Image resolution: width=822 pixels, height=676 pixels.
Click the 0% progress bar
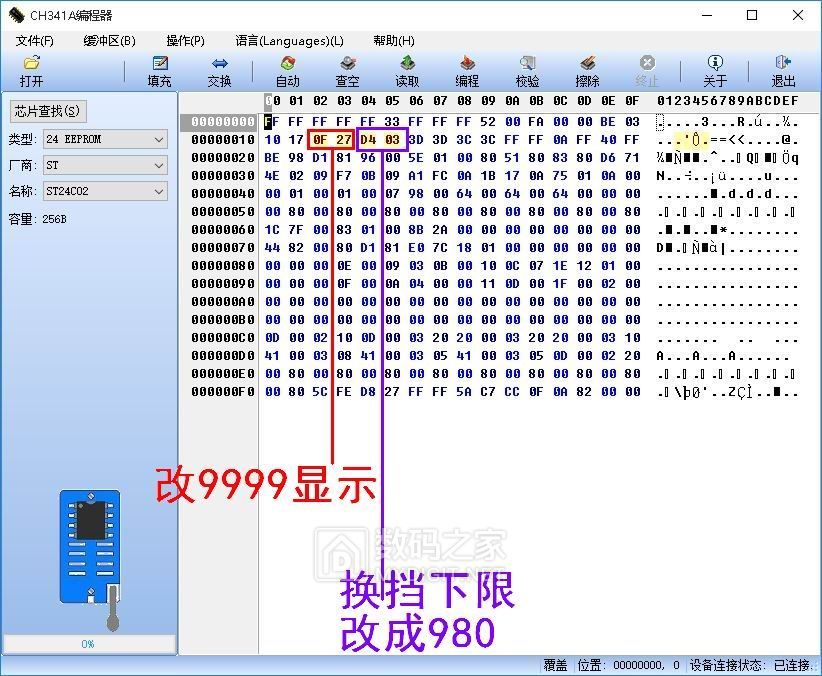pyautogui.click(x=88, y=644)
